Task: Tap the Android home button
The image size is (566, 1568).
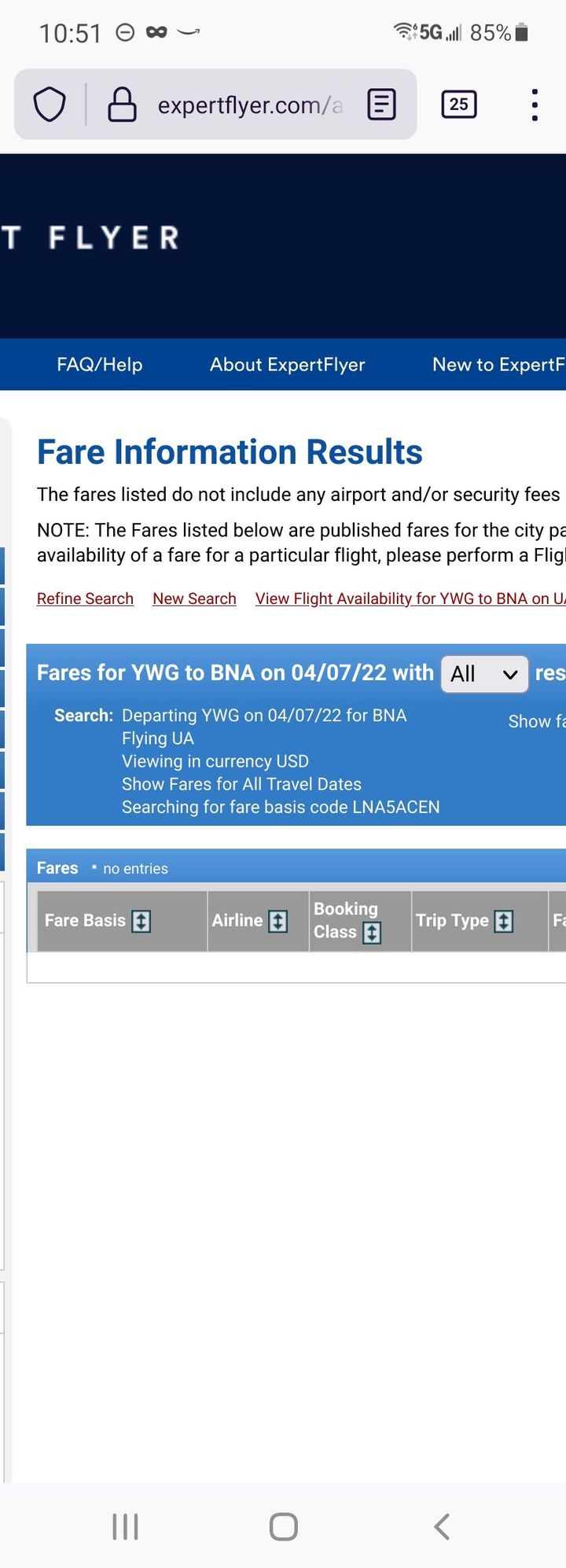Action: tap(283, 1526)
